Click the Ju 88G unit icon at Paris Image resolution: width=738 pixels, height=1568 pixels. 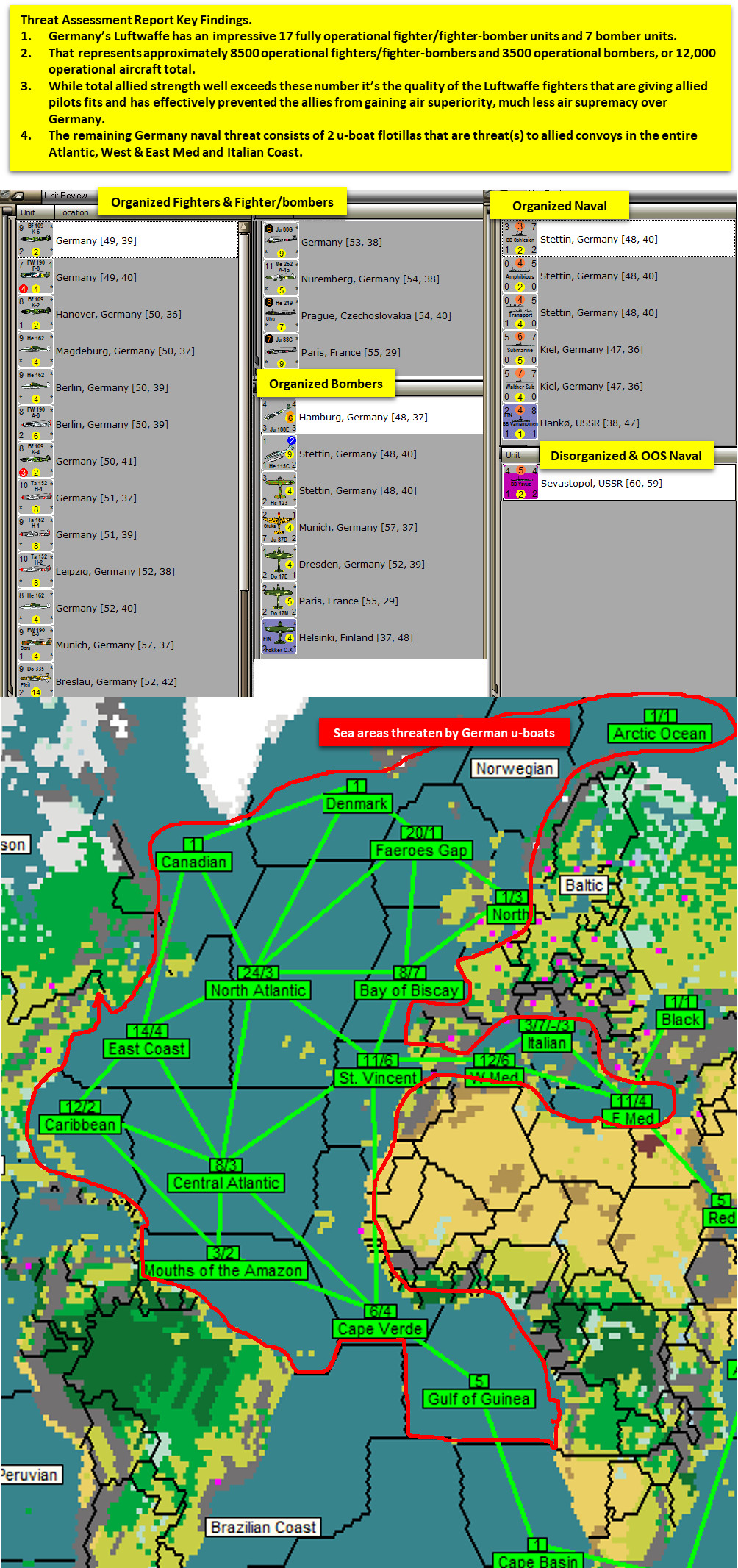281,351
